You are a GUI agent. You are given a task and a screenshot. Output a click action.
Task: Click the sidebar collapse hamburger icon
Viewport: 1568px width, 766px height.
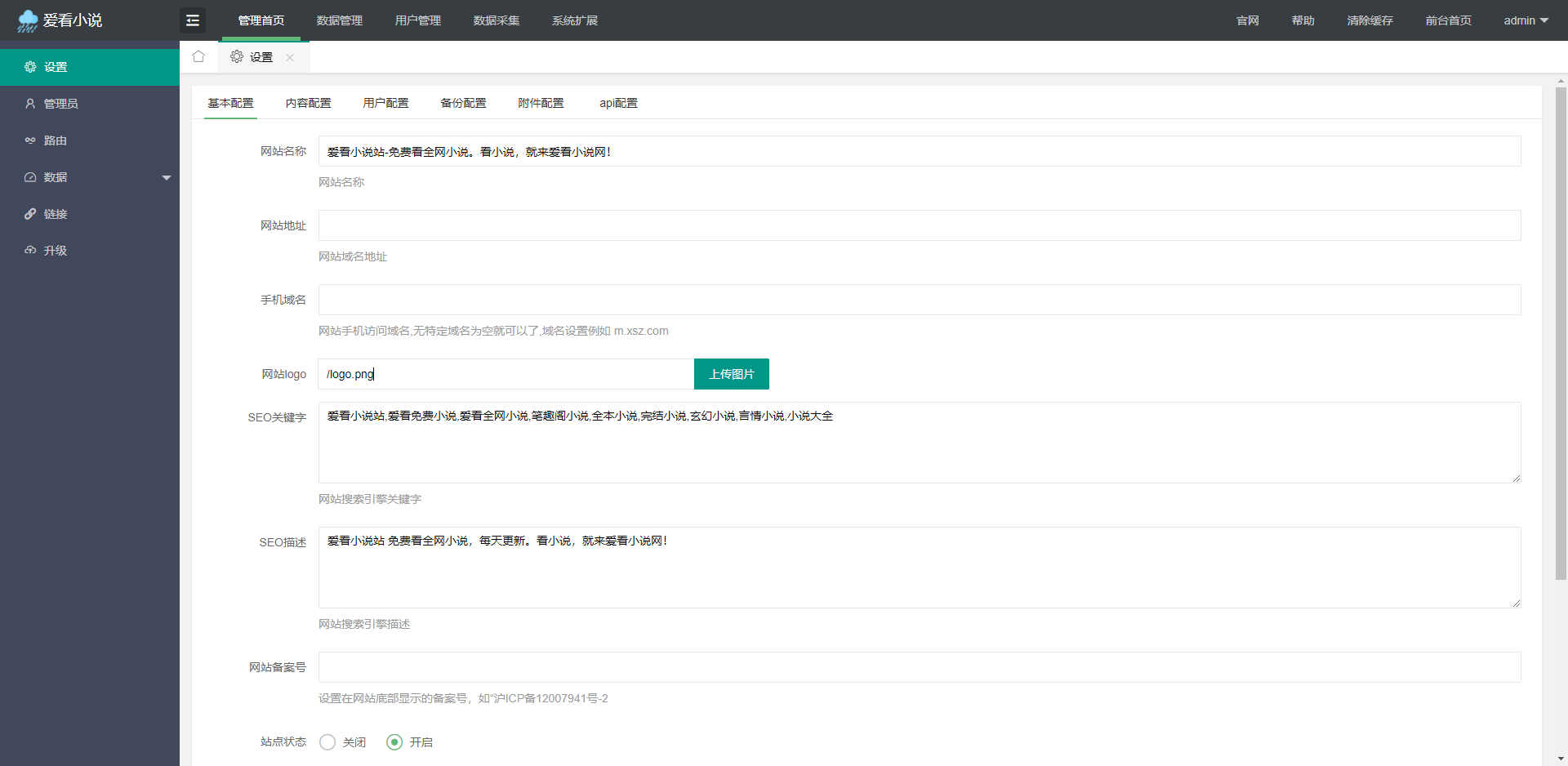click(193, 20)
